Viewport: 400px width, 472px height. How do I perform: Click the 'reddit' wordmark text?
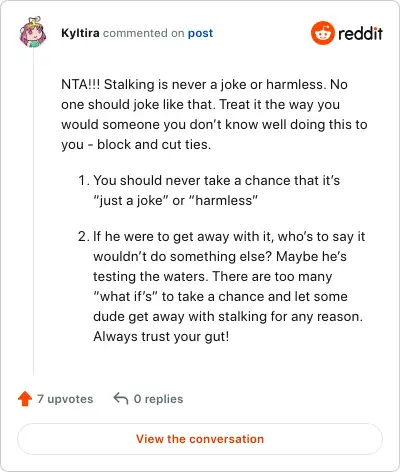click(360, 33)
